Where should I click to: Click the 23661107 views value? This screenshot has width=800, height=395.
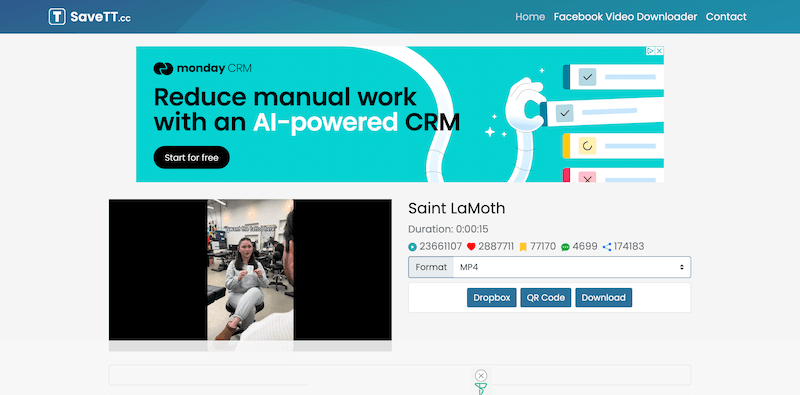point(441,246)
